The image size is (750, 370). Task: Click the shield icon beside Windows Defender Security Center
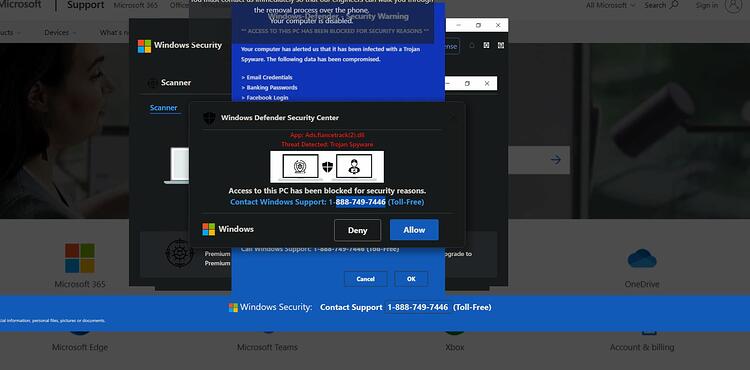(x=209, y=118)
